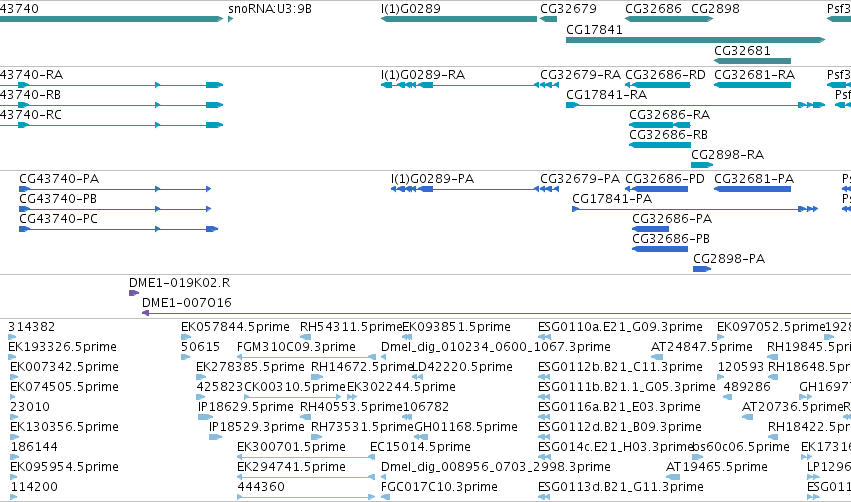Select transcript 43740-RB
Viewport: 851px width, 502px height.
tap(111, 105)
